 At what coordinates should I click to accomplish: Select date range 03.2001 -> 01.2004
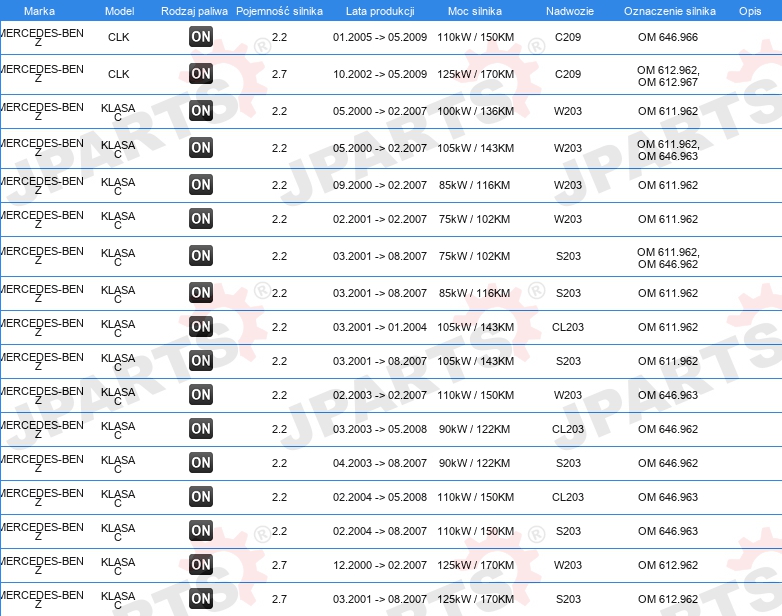(380, 327)
